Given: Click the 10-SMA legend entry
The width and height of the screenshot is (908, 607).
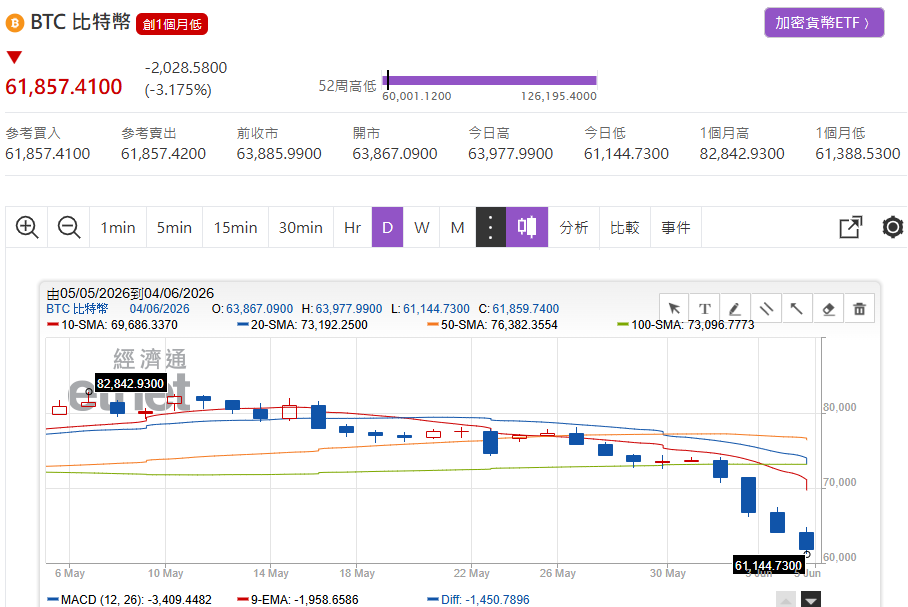Looking at the screenshot, I should (112, 325).
